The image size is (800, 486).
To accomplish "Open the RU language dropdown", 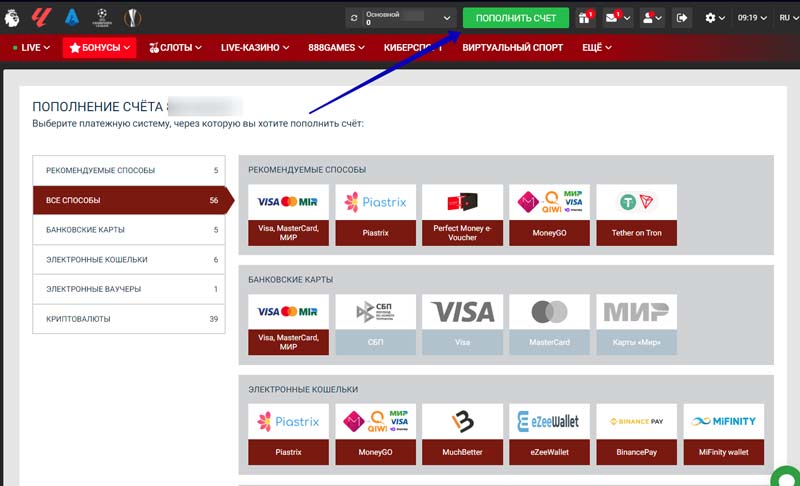I will 783,18.
